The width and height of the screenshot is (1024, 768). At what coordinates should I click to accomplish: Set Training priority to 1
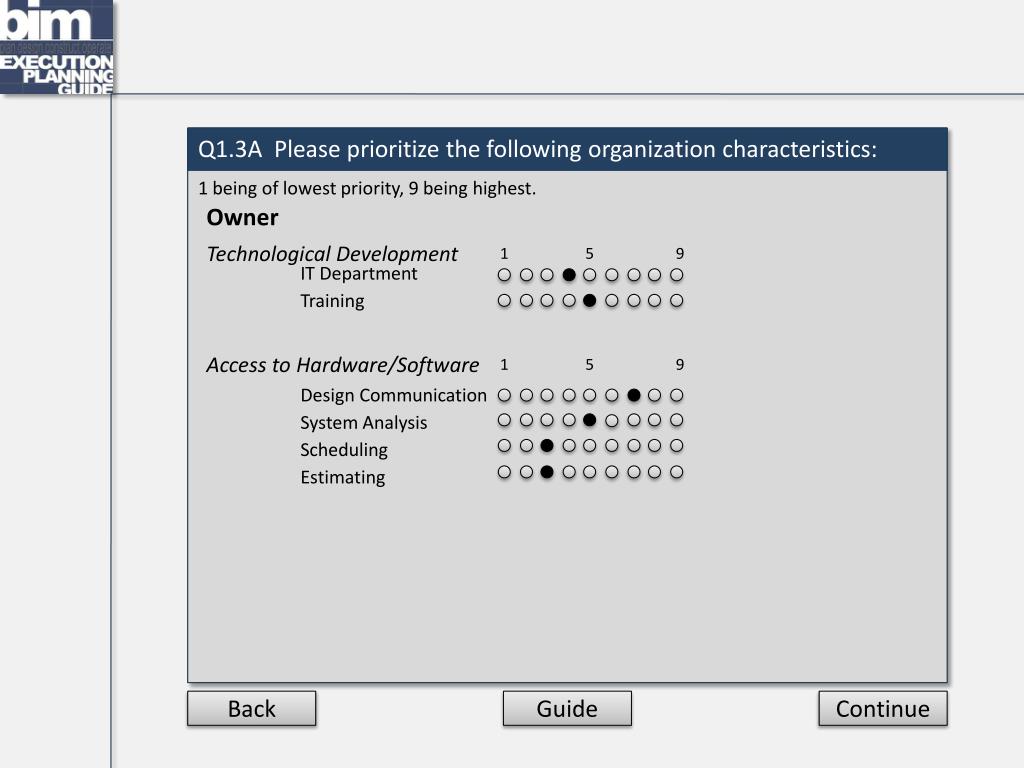click(x=504, y=300)
